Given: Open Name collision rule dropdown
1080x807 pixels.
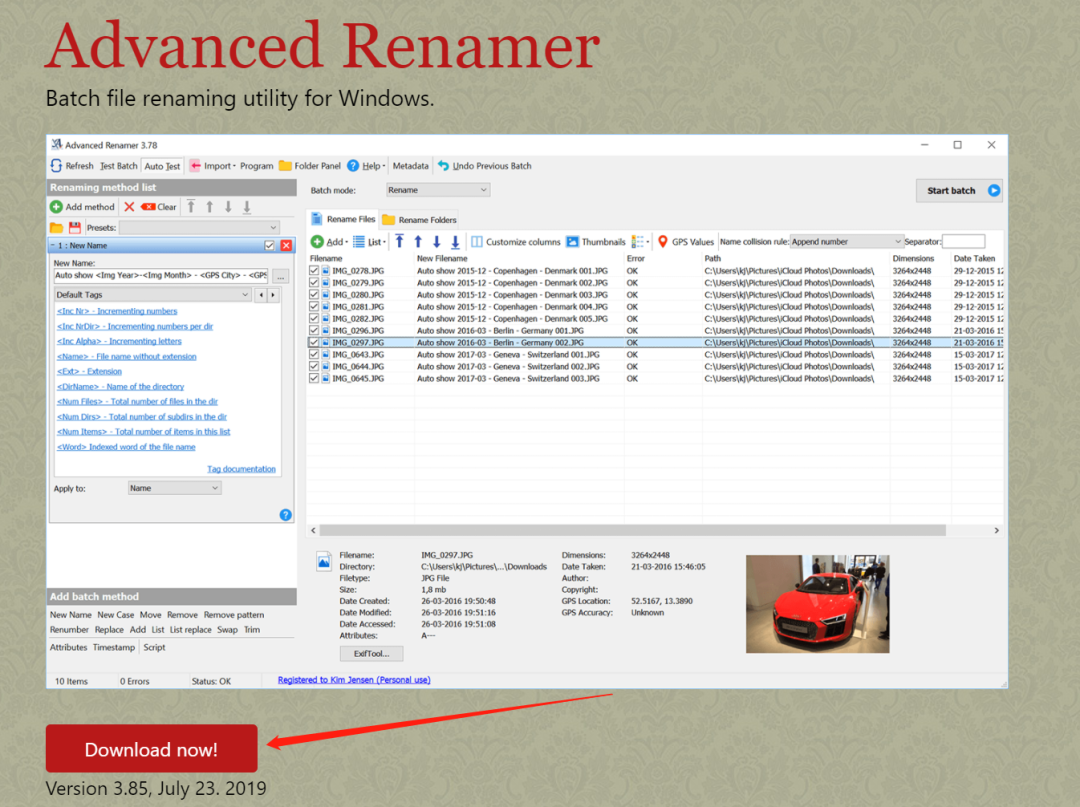Looking at the screenshot, I should [x=846, y=242].
